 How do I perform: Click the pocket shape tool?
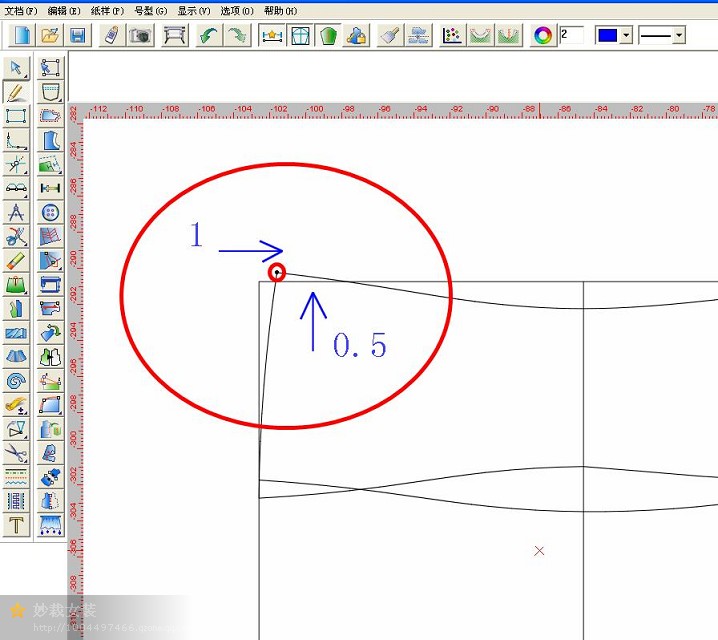[x=50, y=92]
